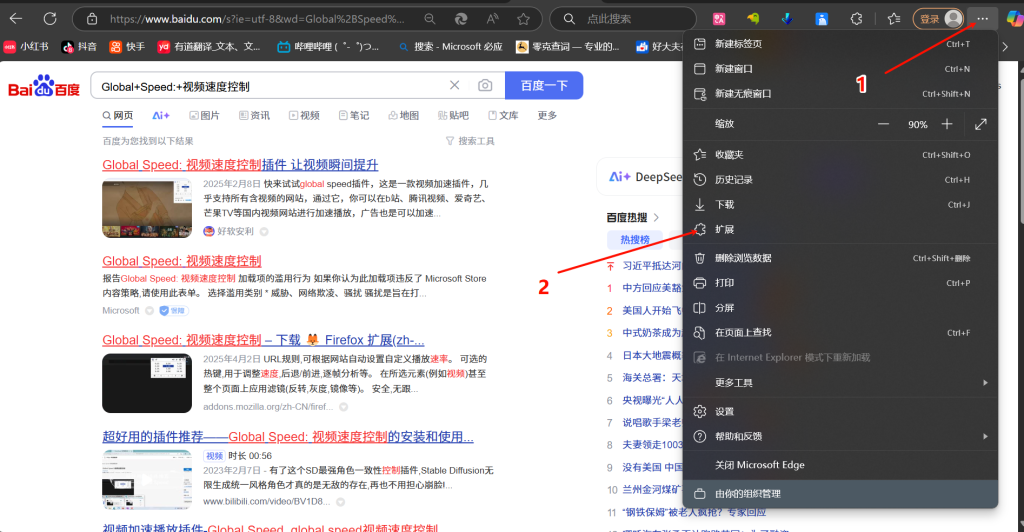This screenshot has height=532, width=1024.
Task: Click the 百度一下 search button
Action: 544,86
